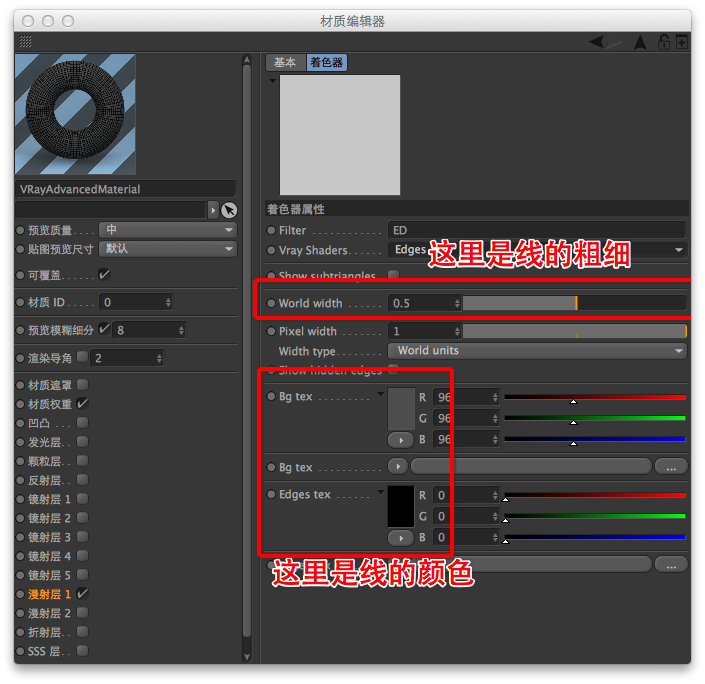Toggle the 预览模糊细分 checkbox
This screenshot has height=684, width=705.
coord(104,329)
